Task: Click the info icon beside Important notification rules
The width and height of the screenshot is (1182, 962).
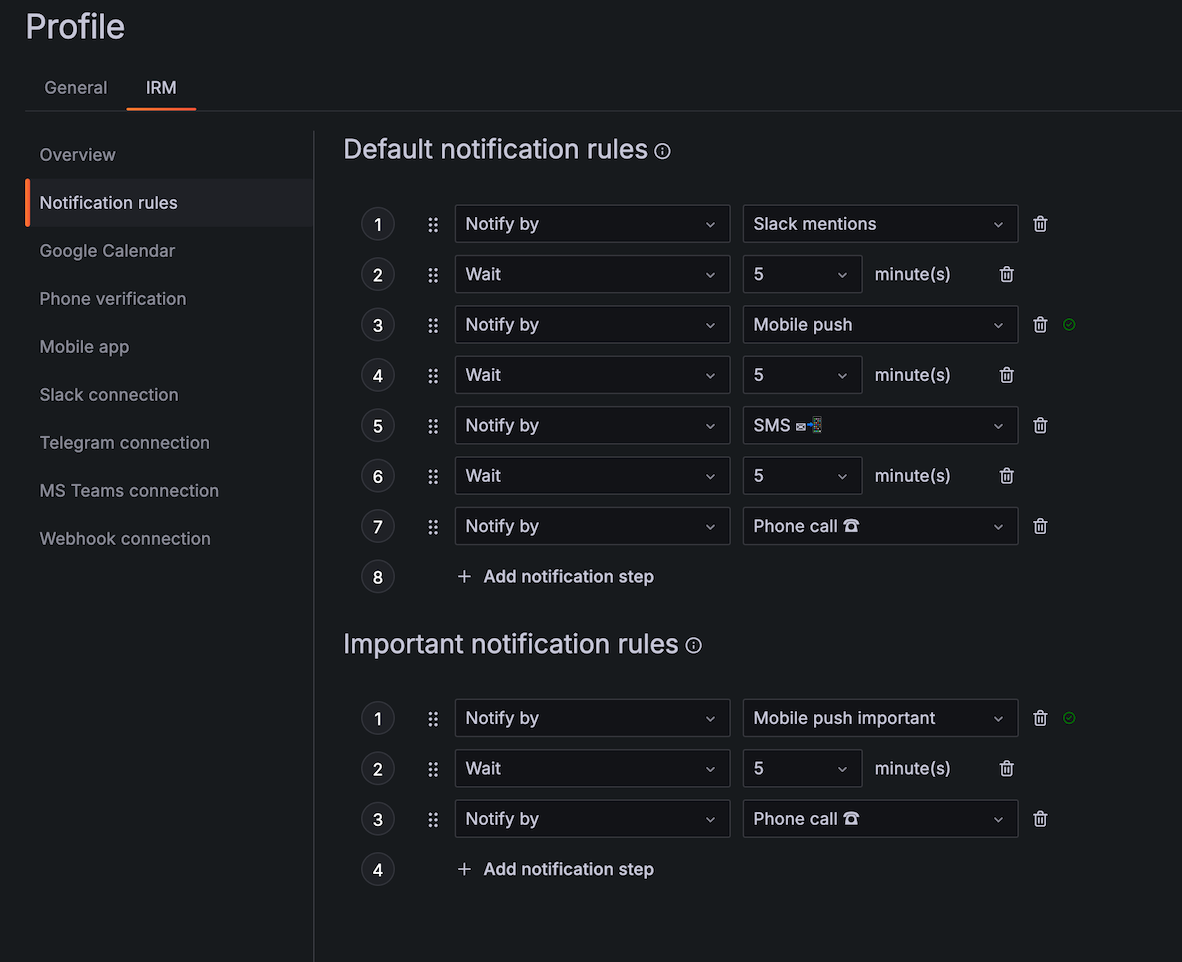Action: (x=693, y=645)
